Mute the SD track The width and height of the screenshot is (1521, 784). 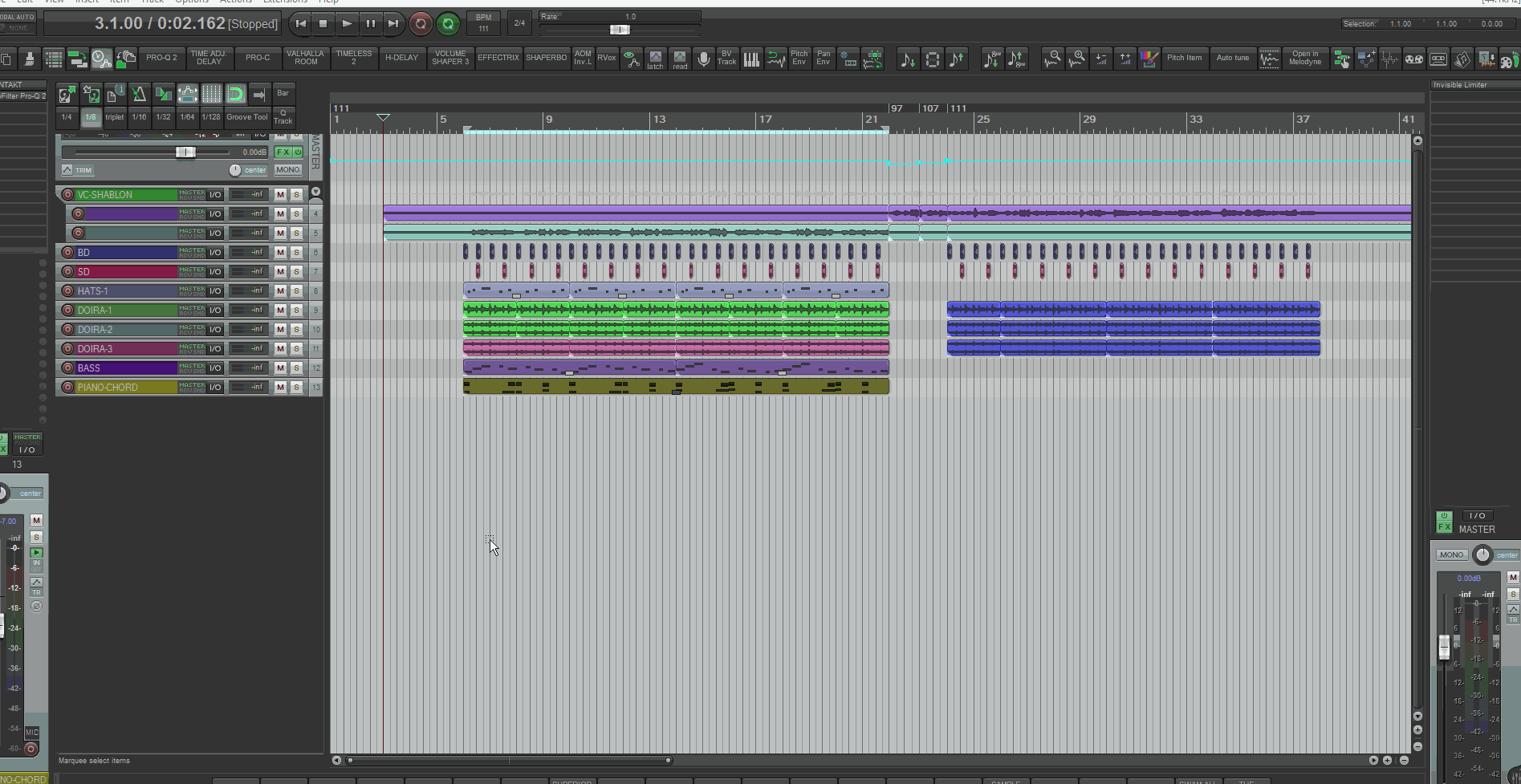pyautogui.click(x=280, y=271)
